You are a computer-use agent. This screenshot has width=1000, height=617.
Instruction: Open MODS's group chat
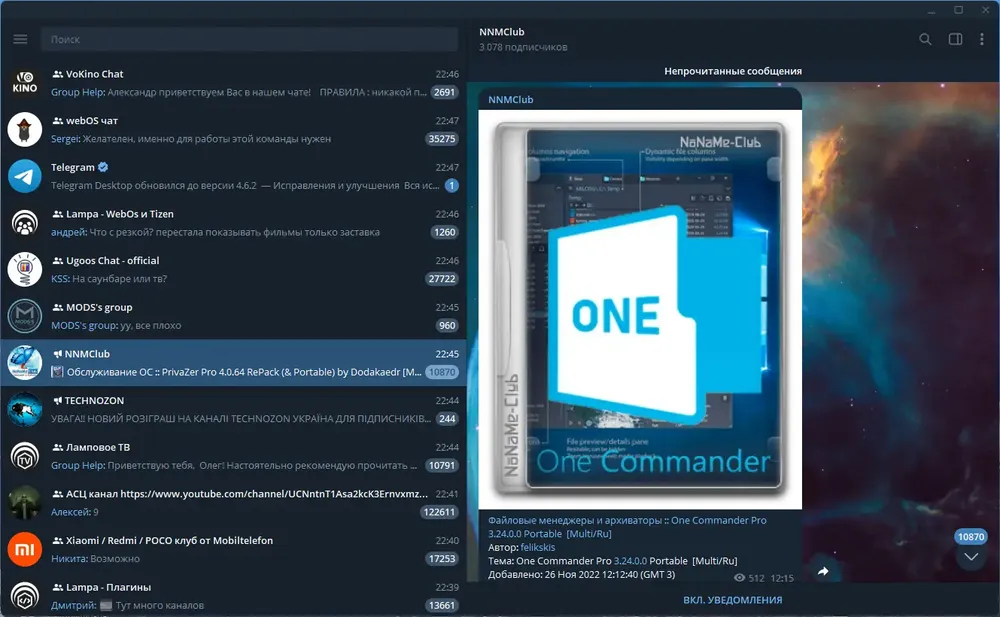point(233,315)
